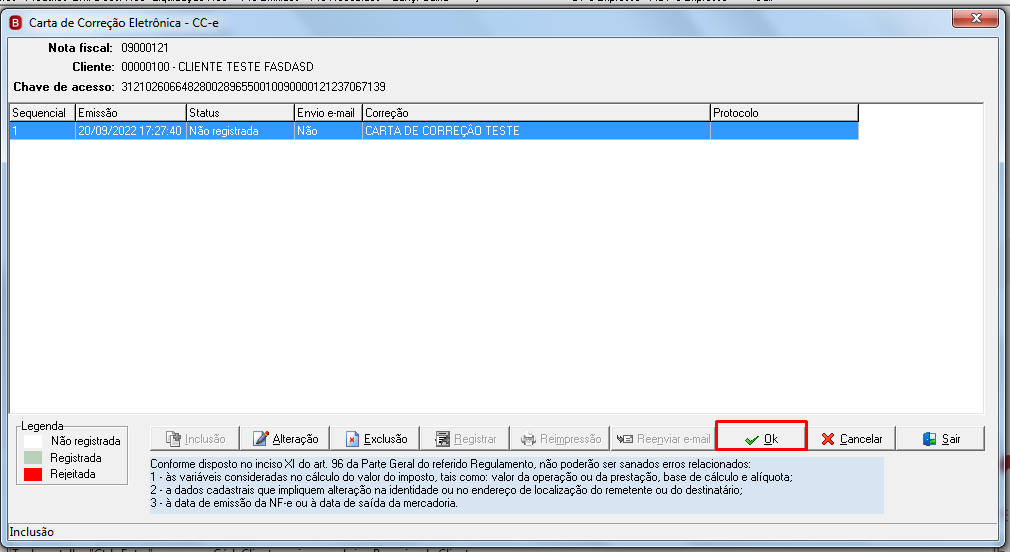Click the red Rejeitada legend swatch

[33, 474]
